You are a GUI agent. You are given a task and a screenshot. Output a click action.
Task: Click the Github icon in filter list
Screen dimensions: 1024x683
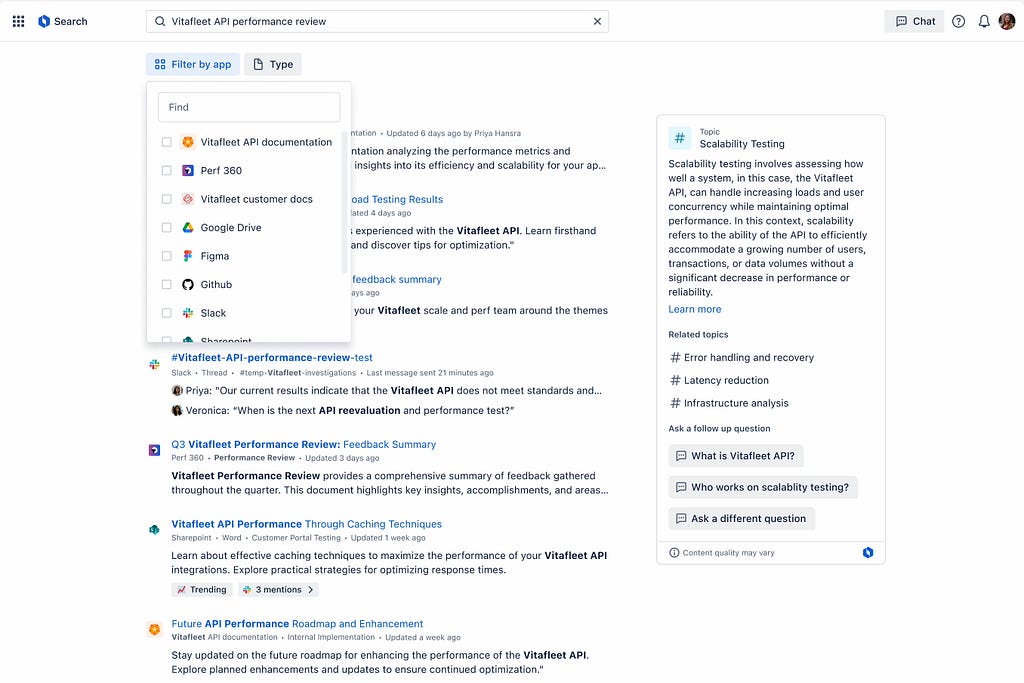(187, 285)
